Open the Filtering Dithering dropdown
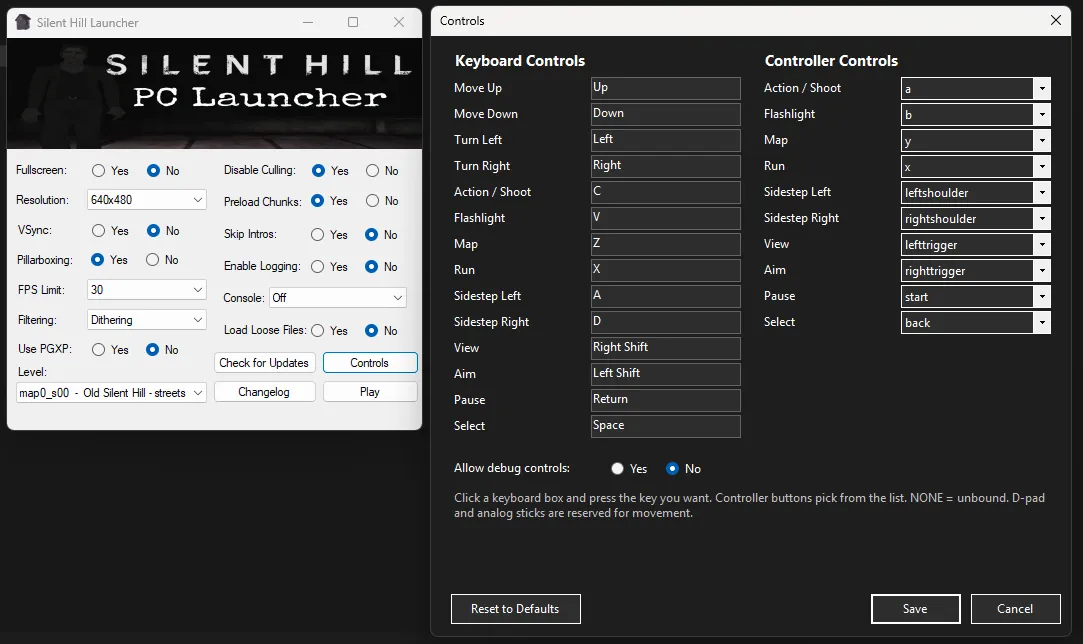The width and height of the screenshot is (1083, 644). (x=146, y=320)
